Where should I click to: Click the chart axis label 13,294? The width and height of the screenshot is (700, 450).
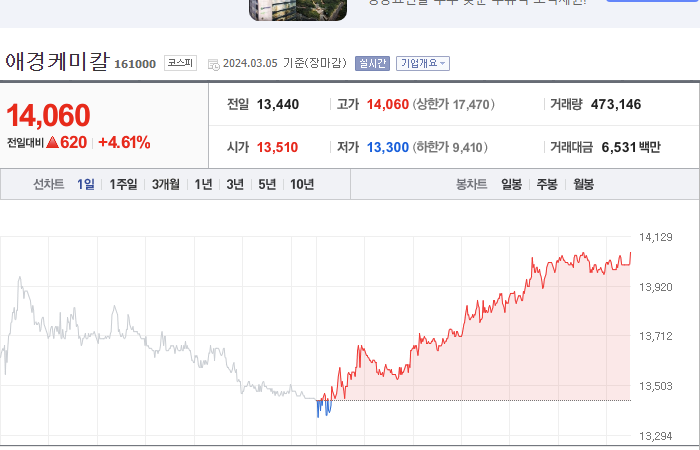coord(655,436)
